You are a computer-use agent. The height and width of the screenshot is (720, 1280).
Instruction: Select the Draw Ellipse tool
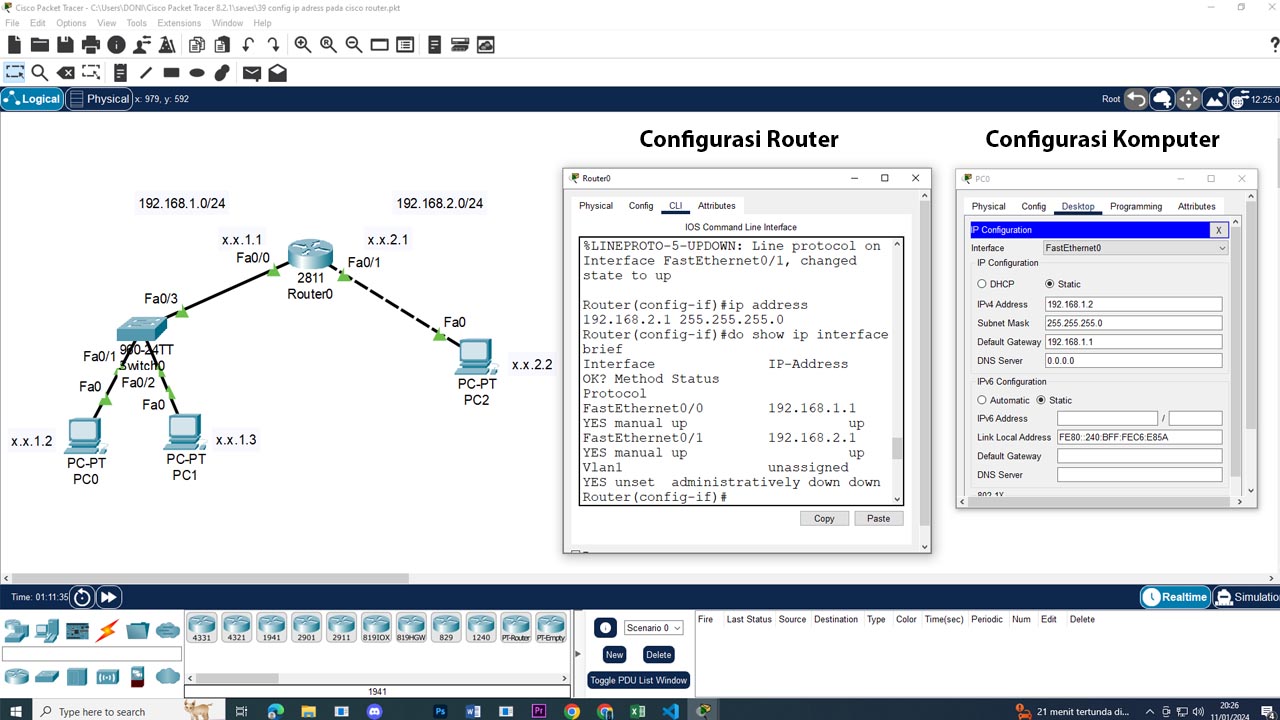[197, 72]
